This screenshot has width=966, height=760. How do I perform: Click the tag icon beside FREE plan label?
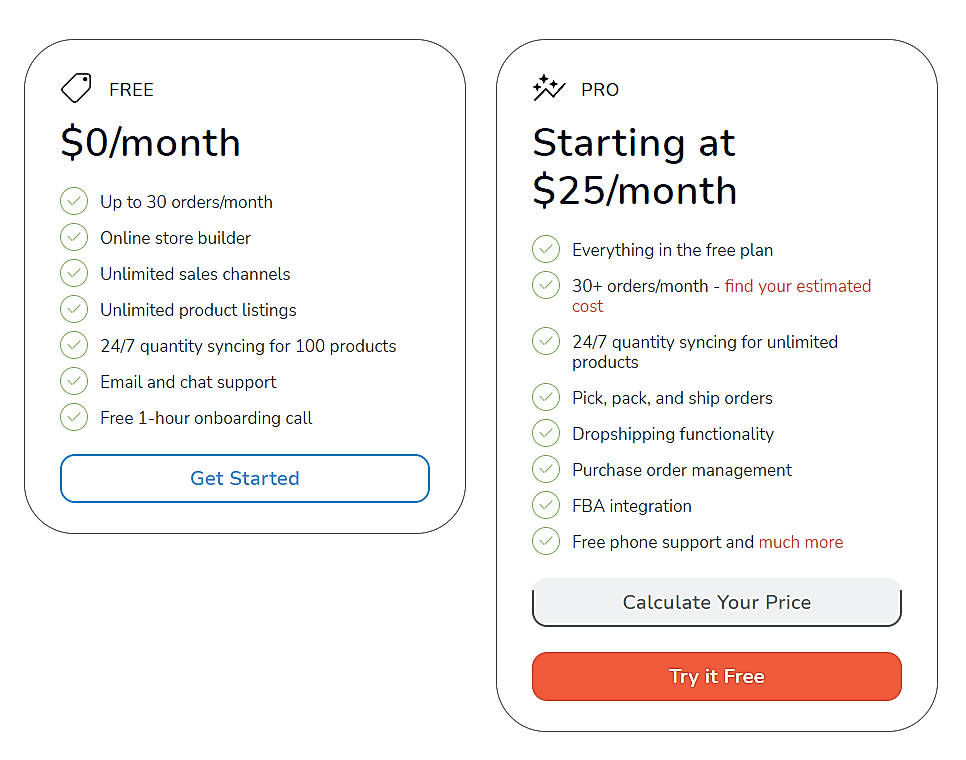pyautogui.click(x=76, y=89)
